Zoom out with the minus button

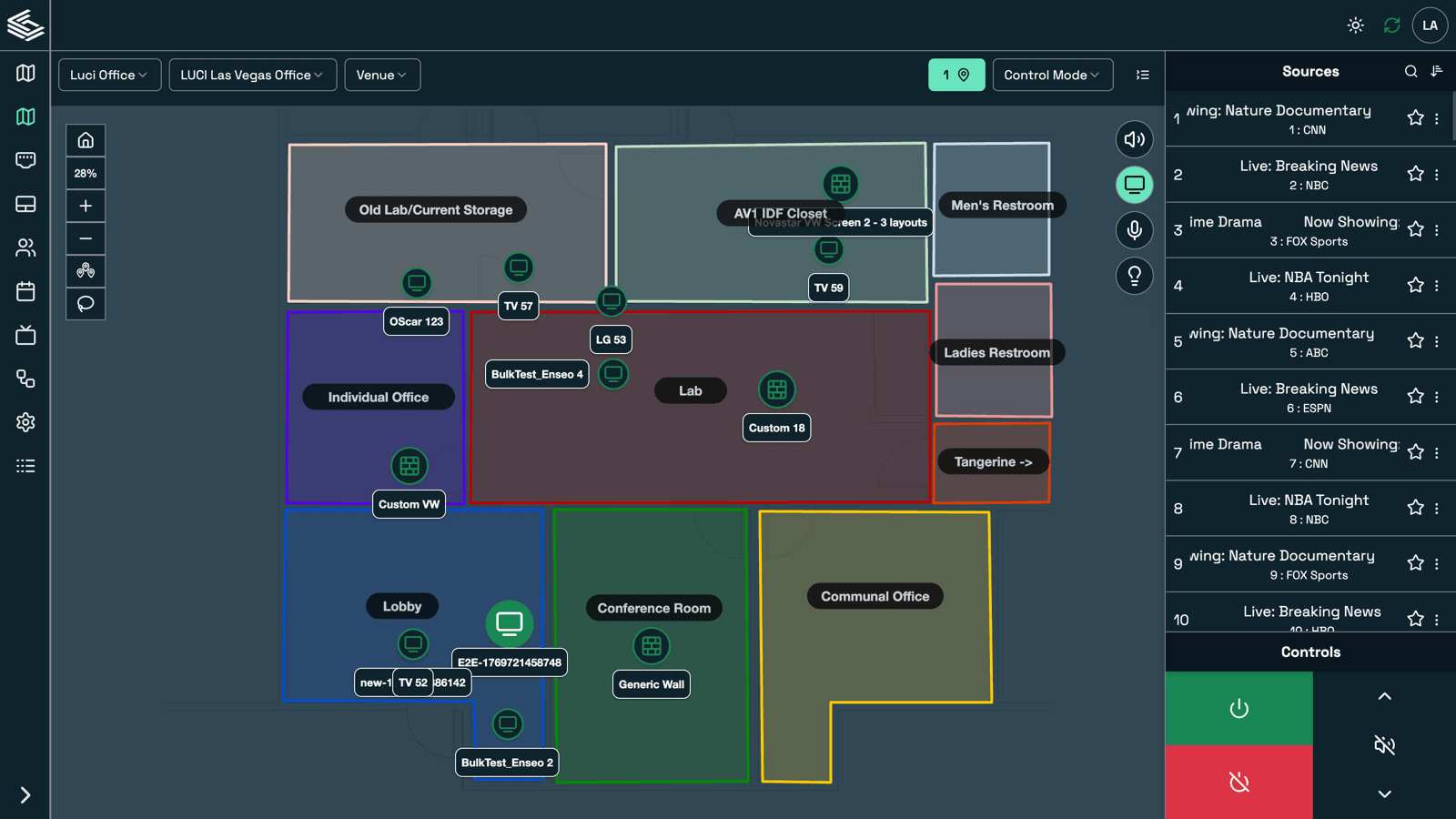click(86, 238)
